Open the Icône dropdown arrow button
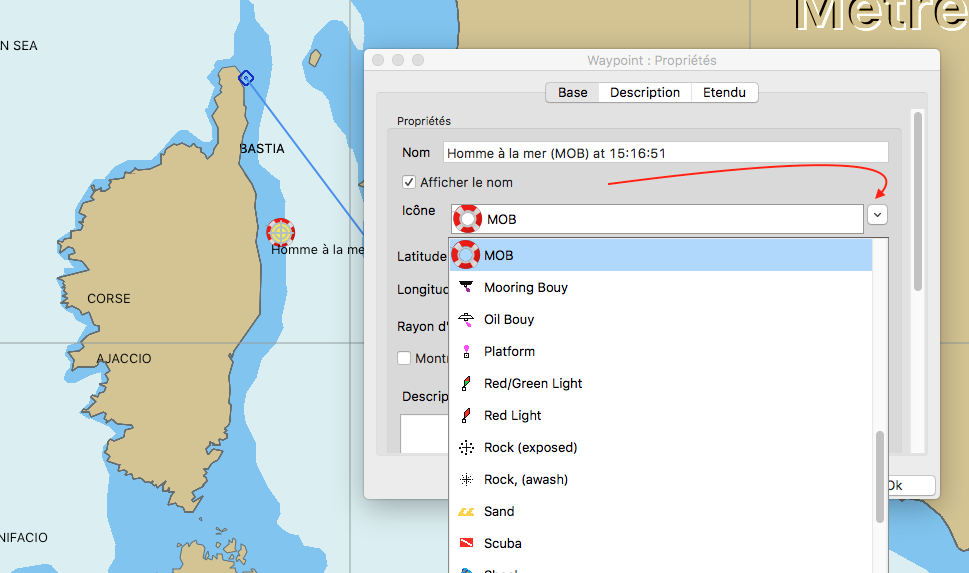This screenshot has height=573, width=969. (877, 214)
